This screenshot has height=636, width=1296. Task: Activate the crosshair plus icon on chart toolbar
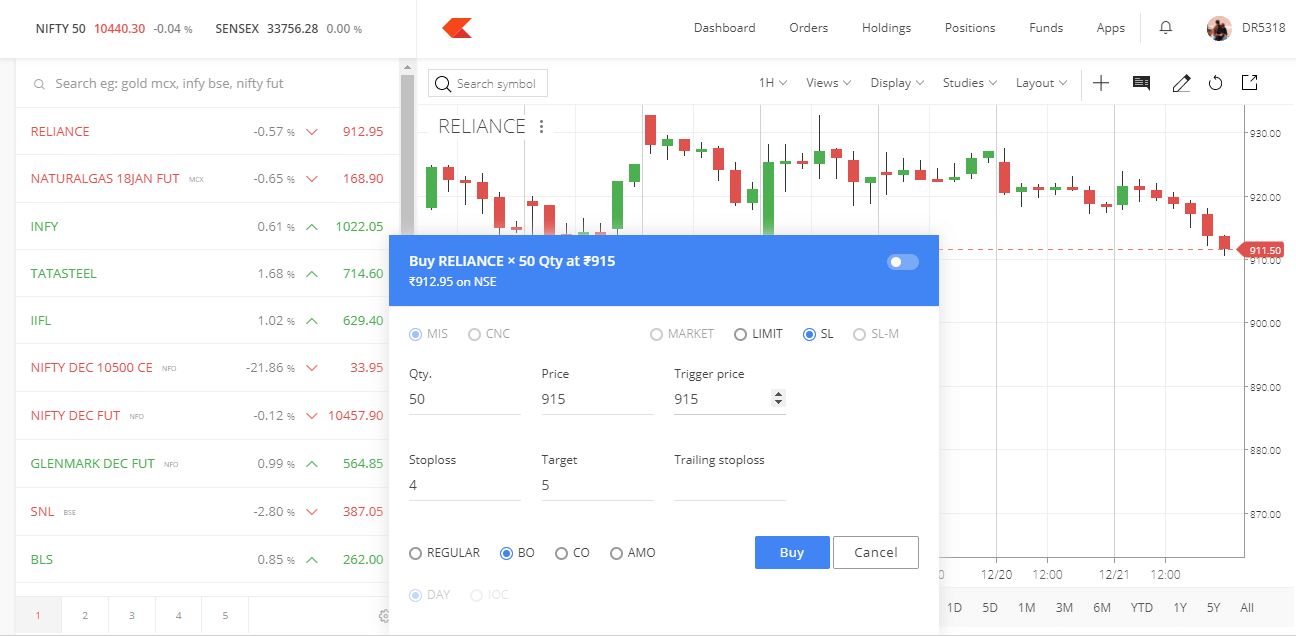1101,83
